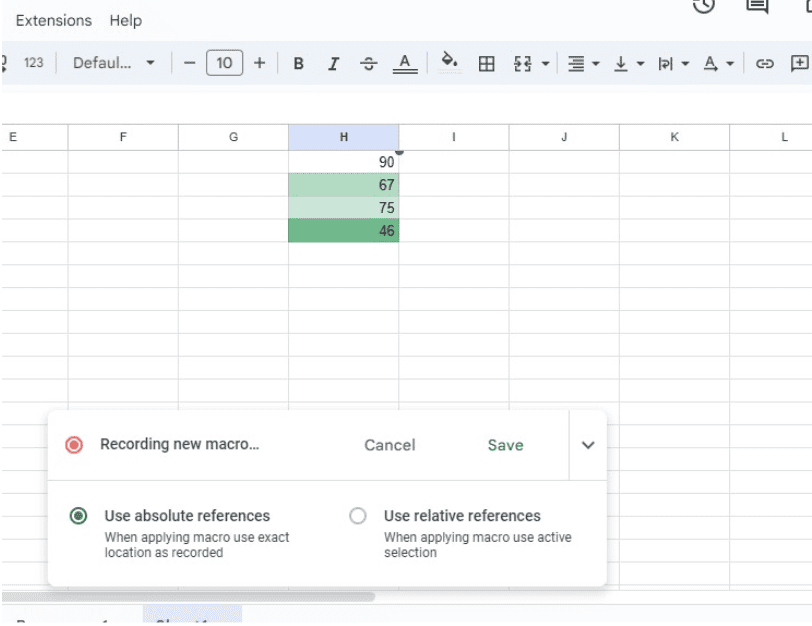The height and width of the screenshot is (626, 812).
Task: Increase font size with plus button
Action: point(260,63)
